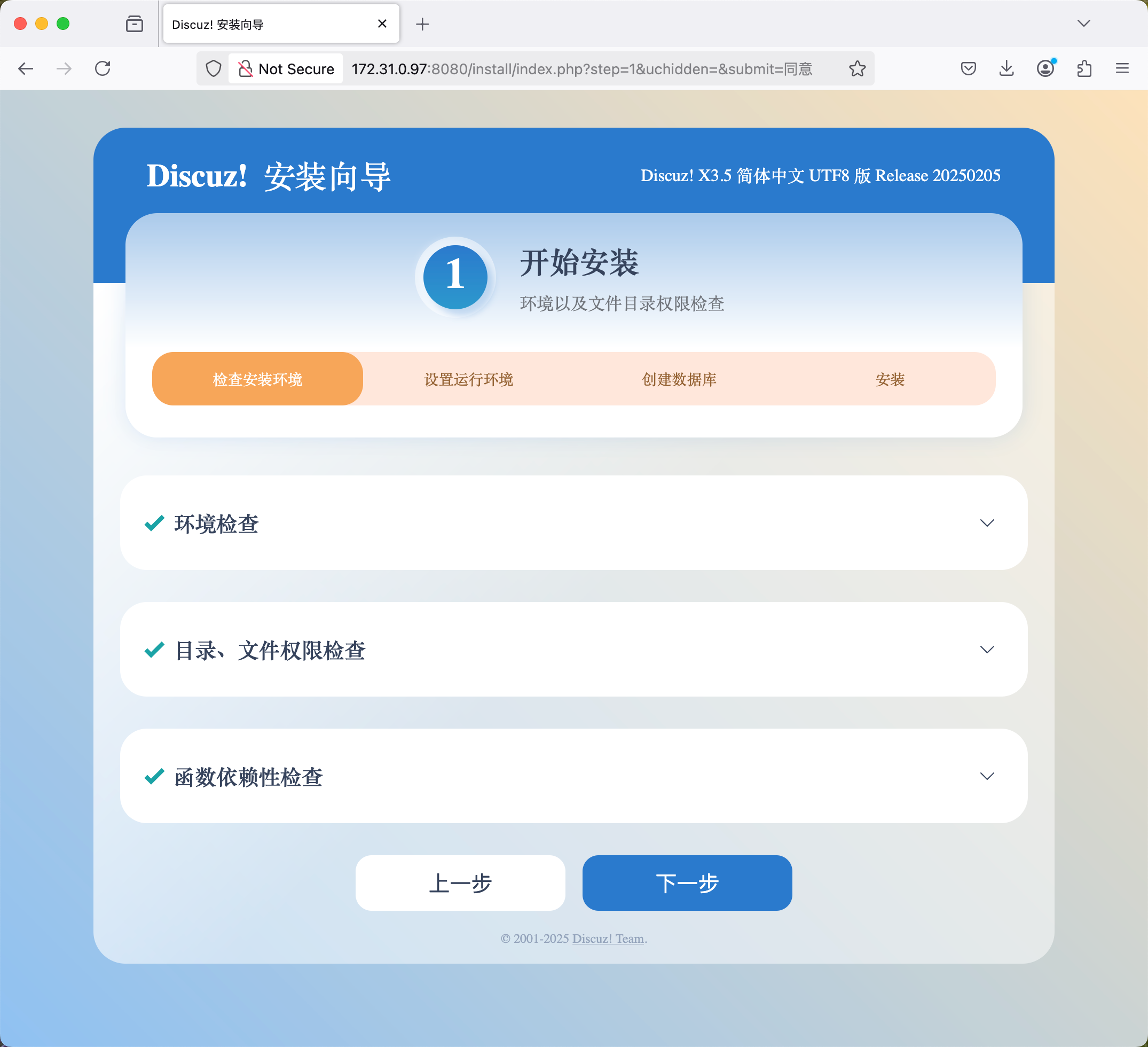Click the 环境以及文件目录权限检查 subtitle

[x=622, y=303]
